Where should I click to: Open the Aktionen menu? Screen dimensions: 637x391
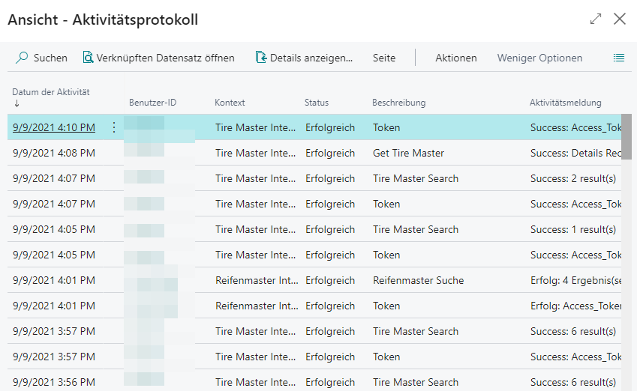(456, 58)
